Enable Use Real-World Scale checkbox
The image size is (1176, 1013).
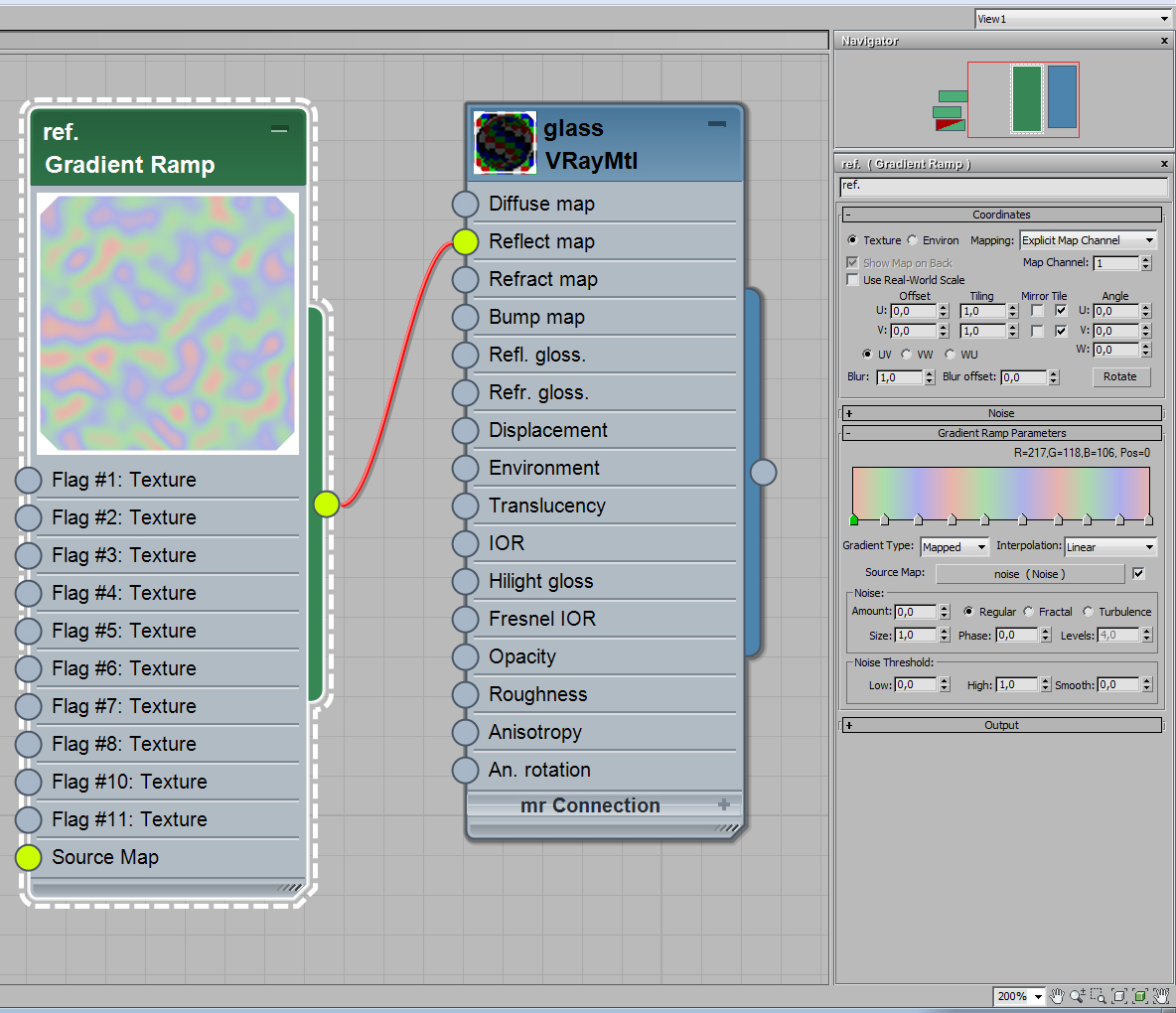click(852, 280)
